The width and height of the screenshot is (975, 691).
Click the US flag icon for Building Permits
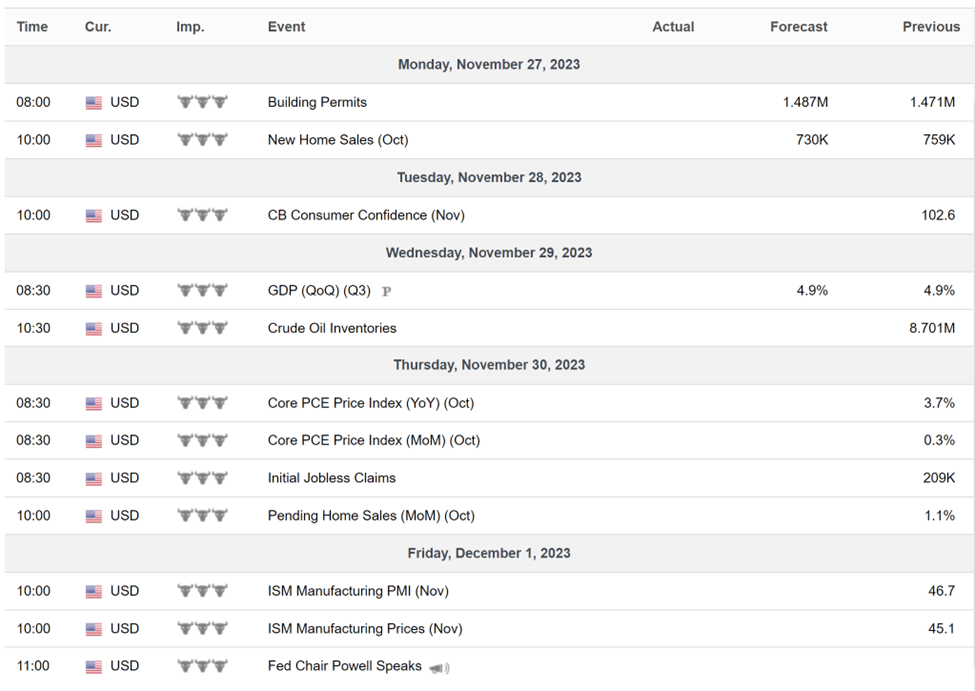point(93,103)
